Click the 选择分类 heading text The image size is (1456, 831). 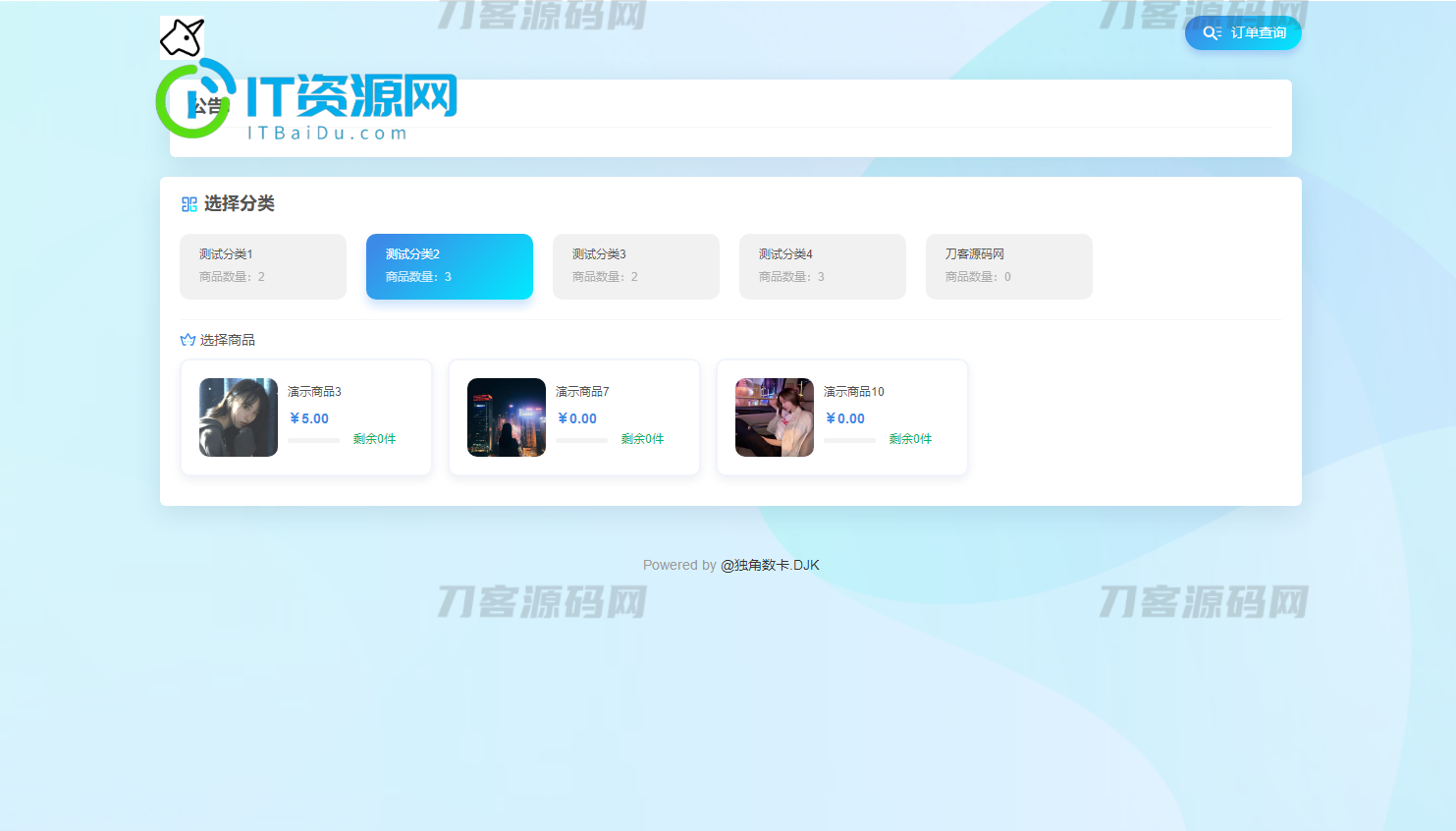[240, 203]
